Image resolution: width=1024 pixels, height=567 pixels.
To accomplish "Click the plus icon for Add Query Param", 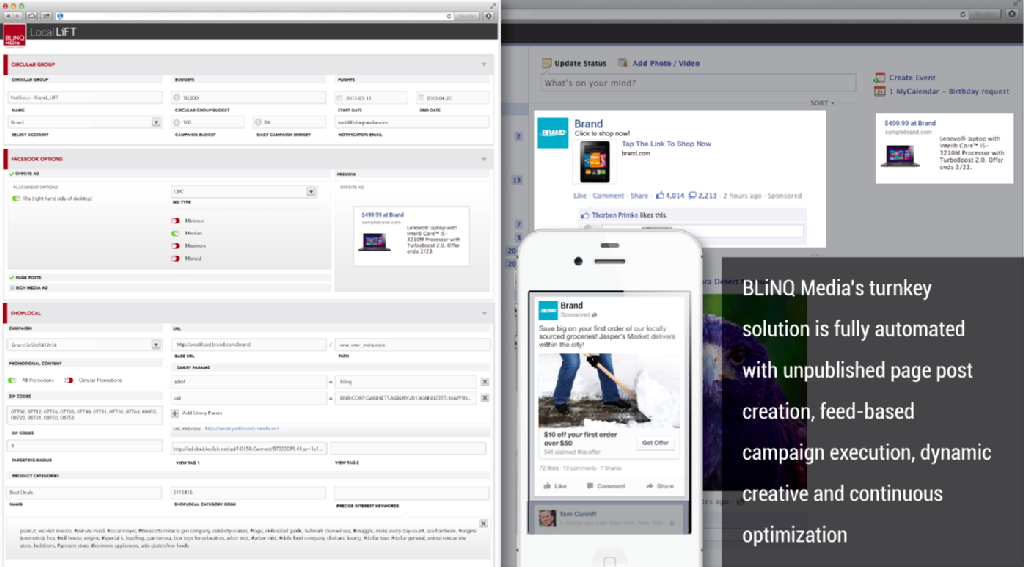I will pos(176,412).
